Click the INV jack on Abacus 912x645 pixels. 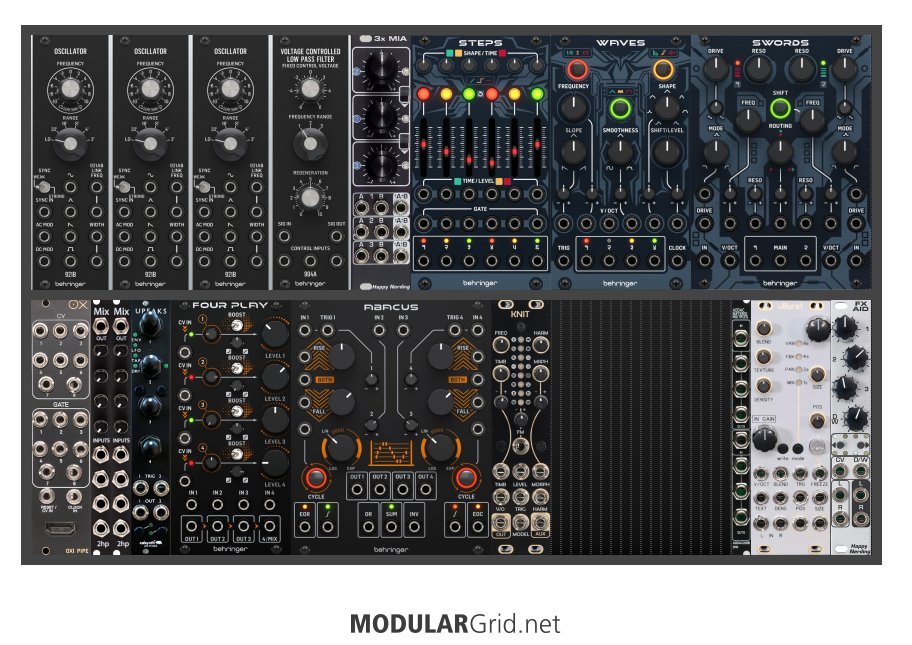coord(414,528)
